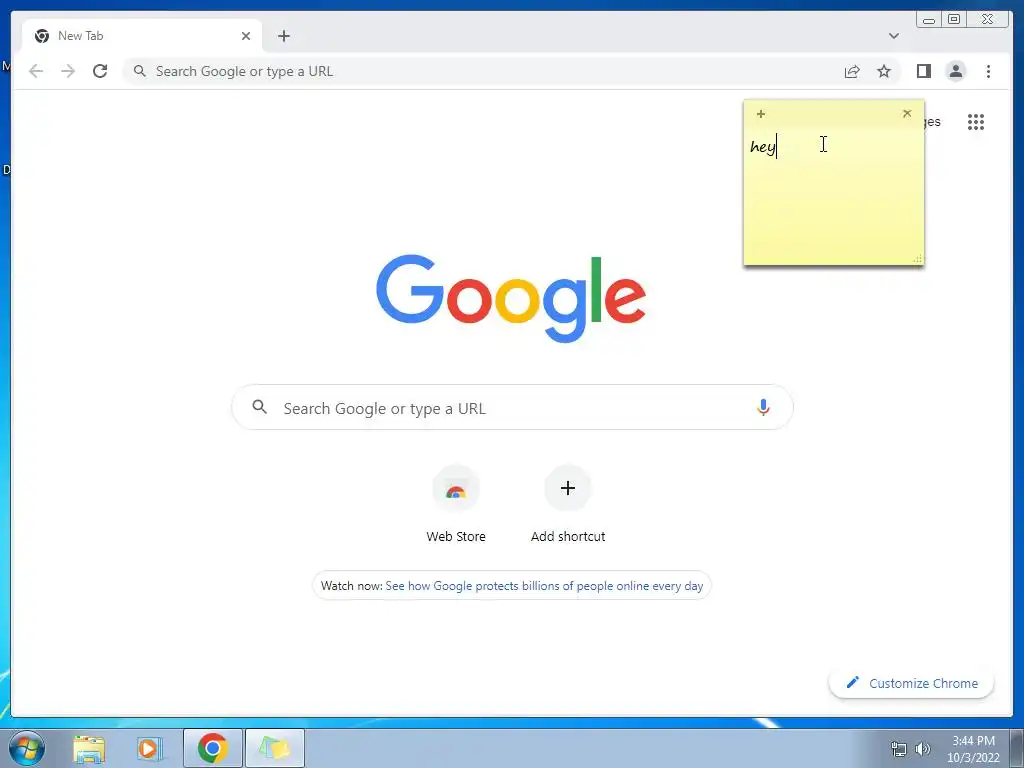Click the magnifier icon in Google search box
This screenshot has height=768, width=1024.
pos(259,407)
